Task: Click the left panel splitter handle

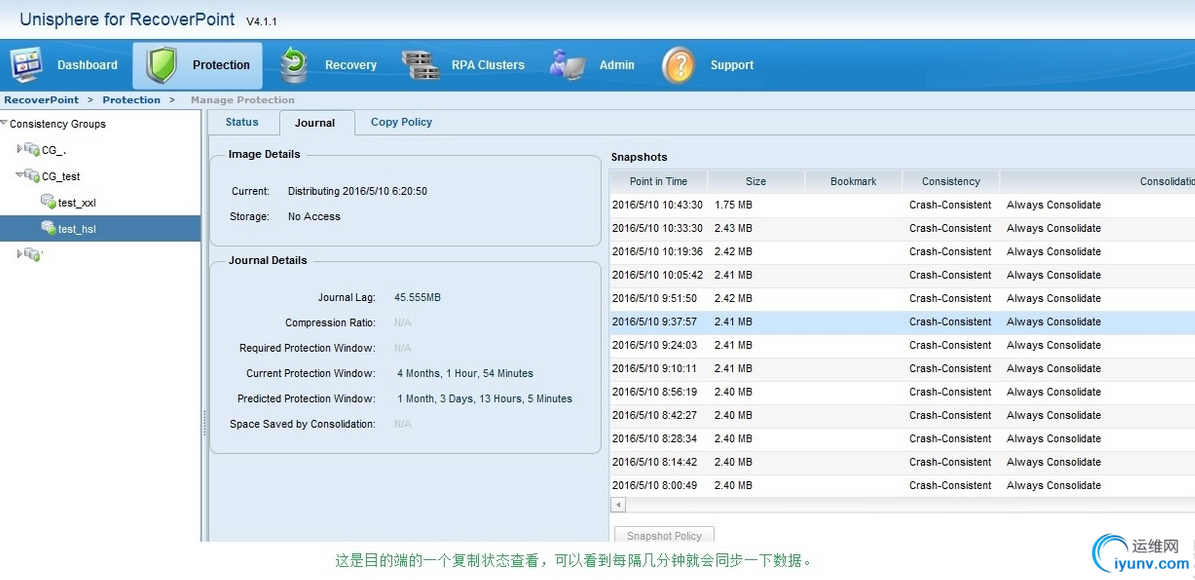Action: pos(204,423)
